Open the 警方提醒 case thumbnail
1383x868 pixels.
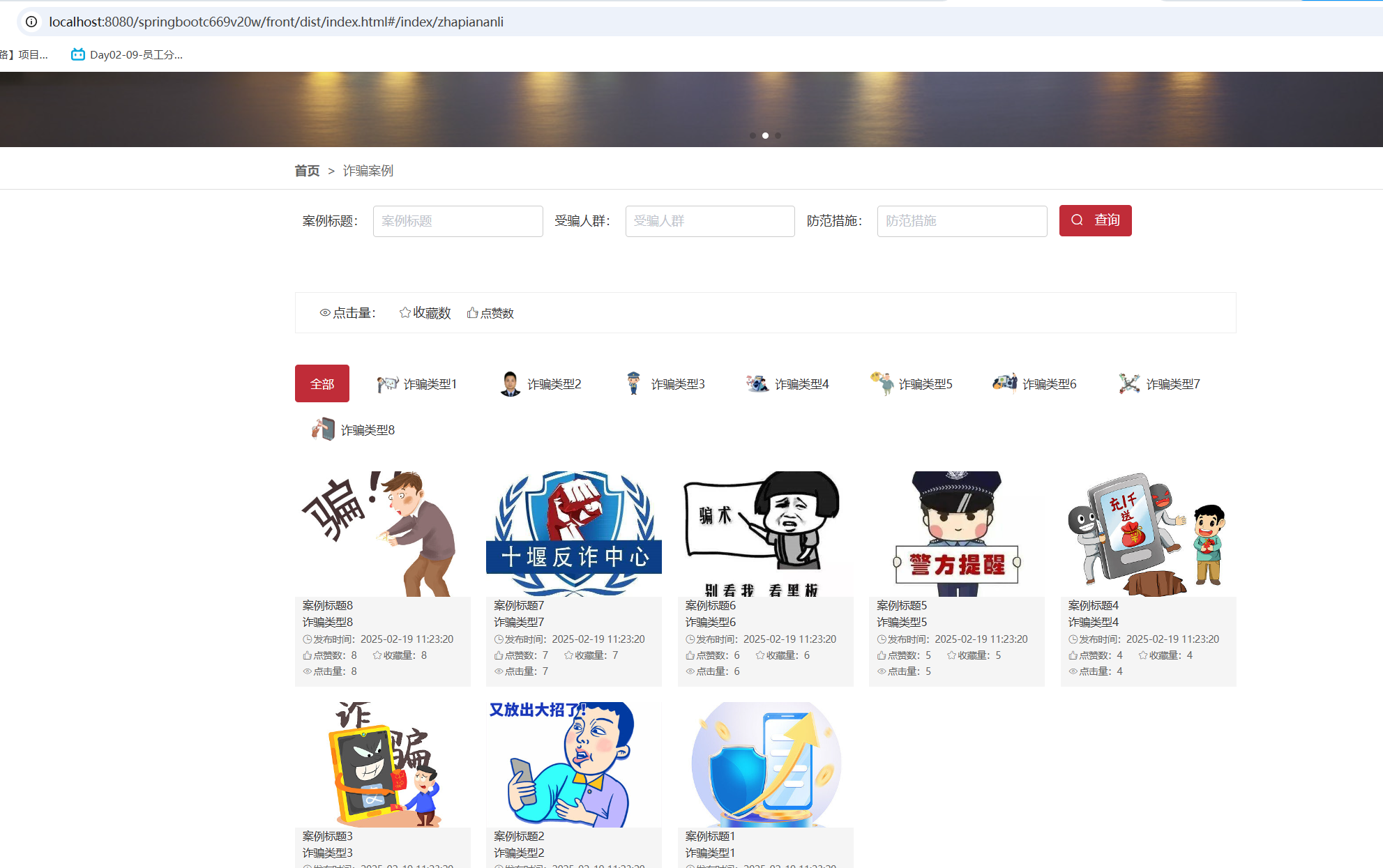pos(956,533)
